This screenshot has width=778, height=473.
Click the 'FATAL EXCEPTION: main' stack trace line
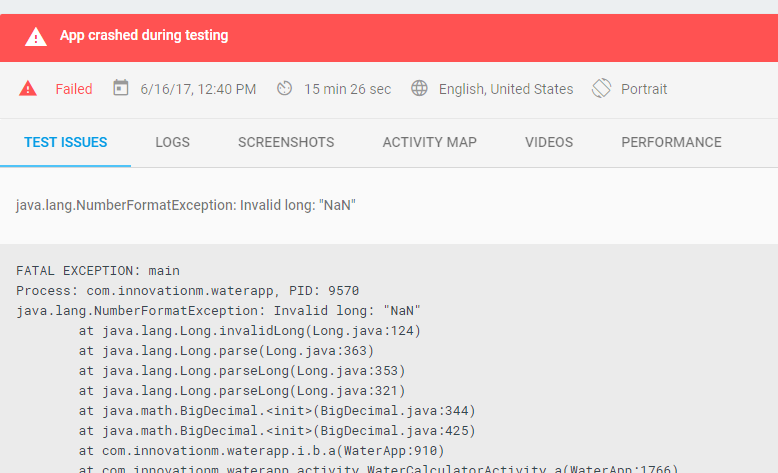[98, 270]
